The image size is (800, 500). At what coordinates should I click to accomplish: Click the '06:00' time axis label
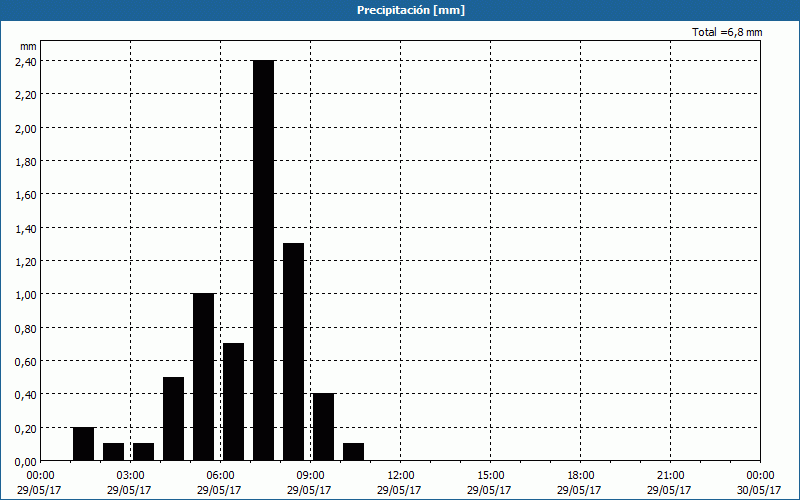pyautogui.click(x=220, y=476)
